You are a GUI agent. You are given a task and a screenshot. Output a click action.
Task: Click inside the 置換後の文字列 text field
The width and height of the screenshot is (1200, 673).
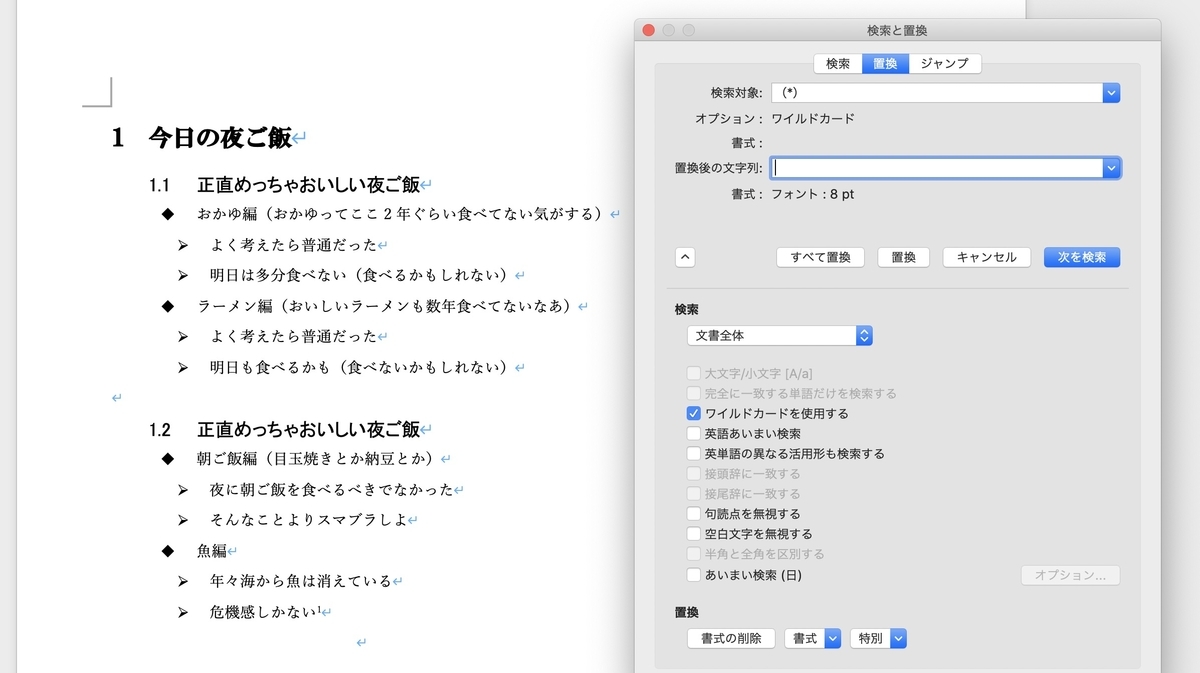tap(930, 167)
